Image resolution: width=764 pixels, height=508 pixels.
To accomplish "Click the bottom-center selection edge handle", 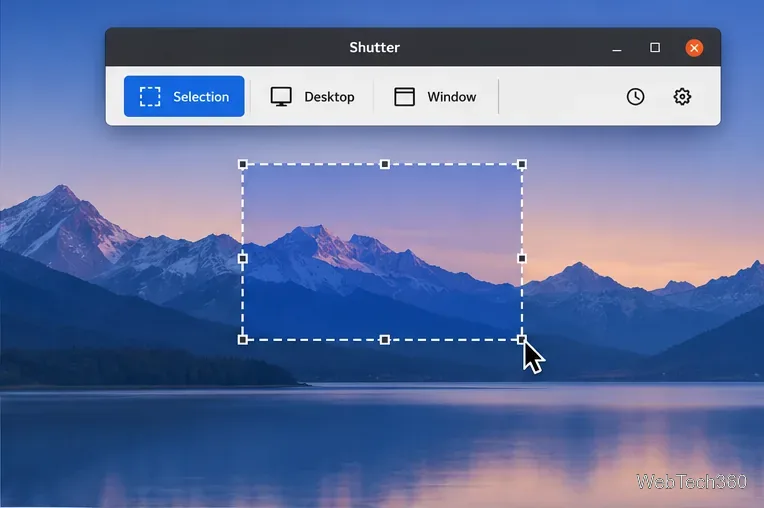I will coord(384,339).
